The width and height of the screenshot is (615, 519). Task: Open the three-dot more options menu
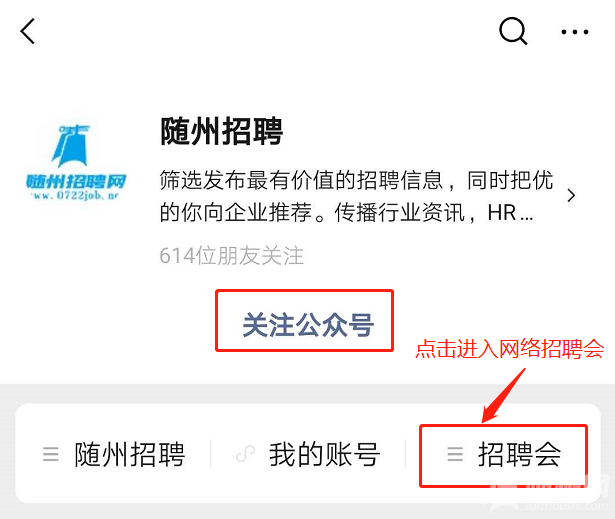click(575, 32)
